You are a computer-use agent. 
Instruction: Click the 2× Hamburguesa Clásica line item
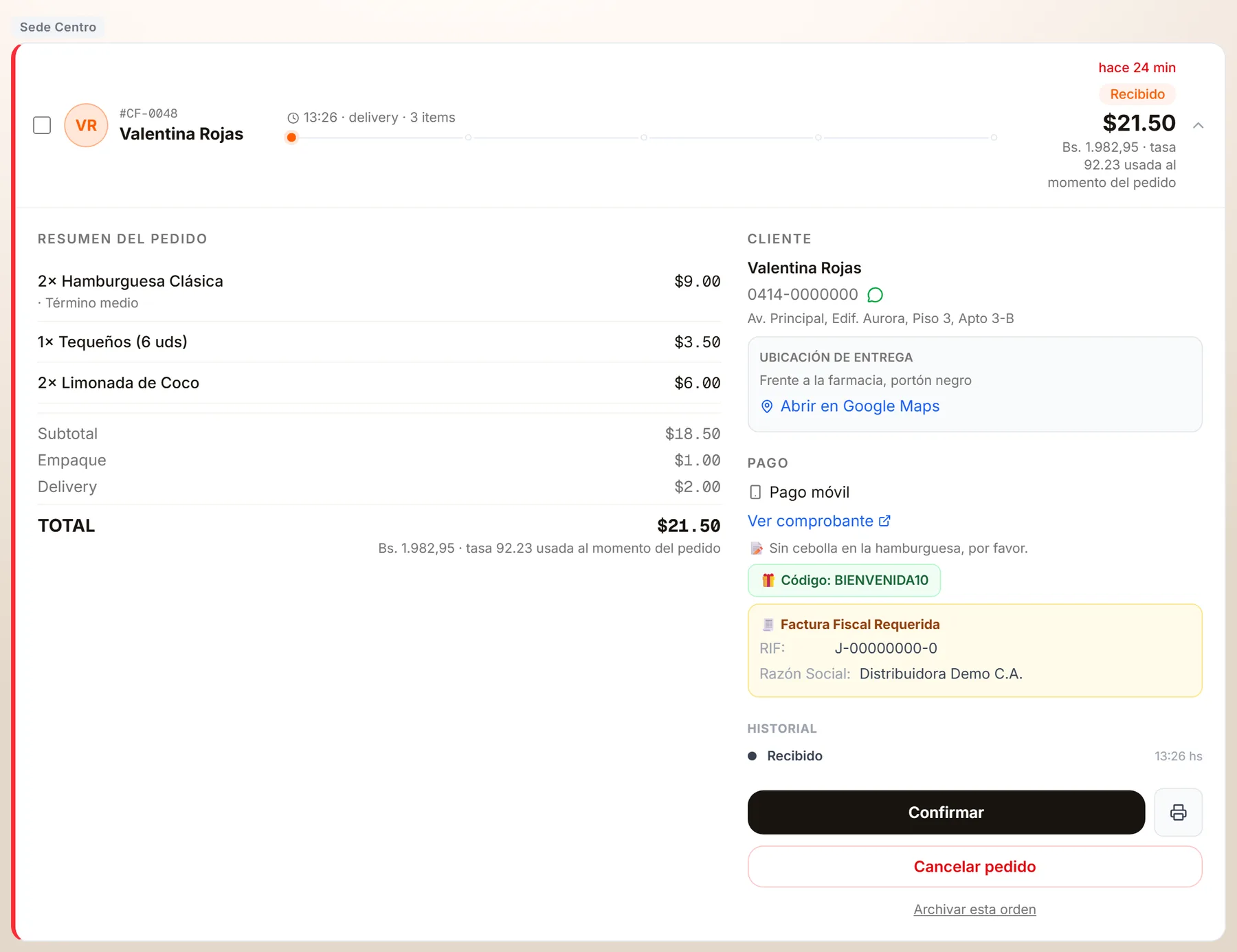tap(379, 291)
